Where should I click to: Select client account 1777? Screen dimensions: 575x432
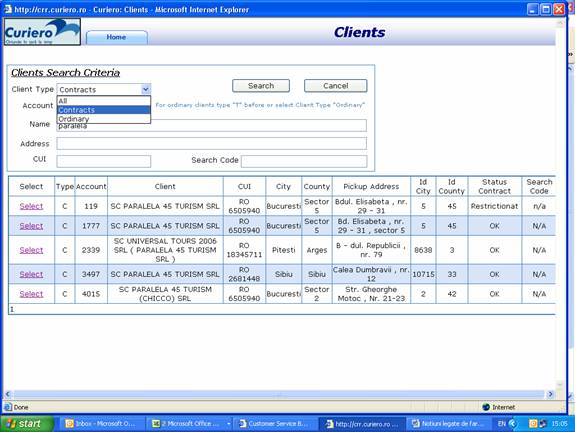(x=31, y=226)
